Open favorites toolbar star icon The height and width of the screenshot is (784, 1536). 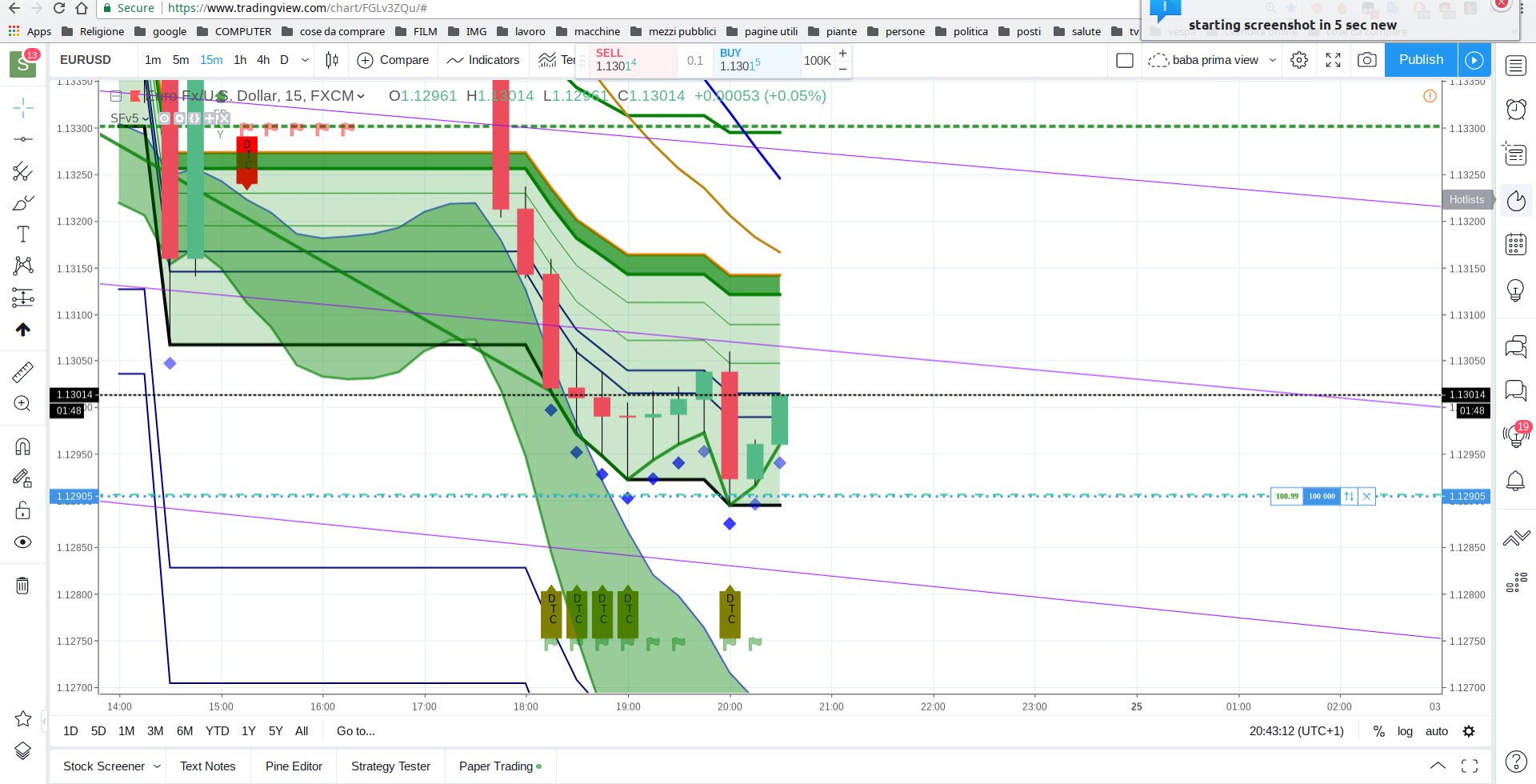point(23,718)
